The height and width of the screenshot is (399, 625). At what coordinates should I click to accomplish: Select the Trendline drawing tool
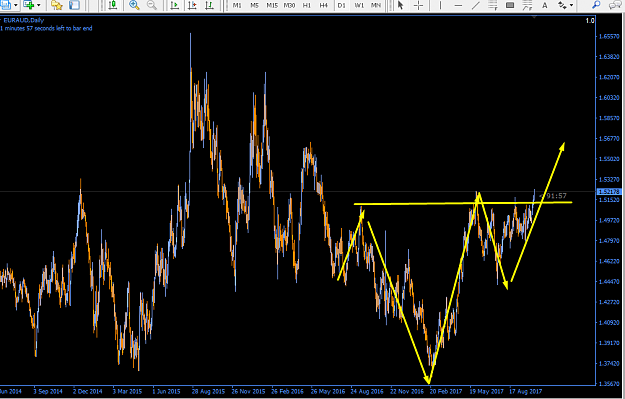tap(475, 5)
